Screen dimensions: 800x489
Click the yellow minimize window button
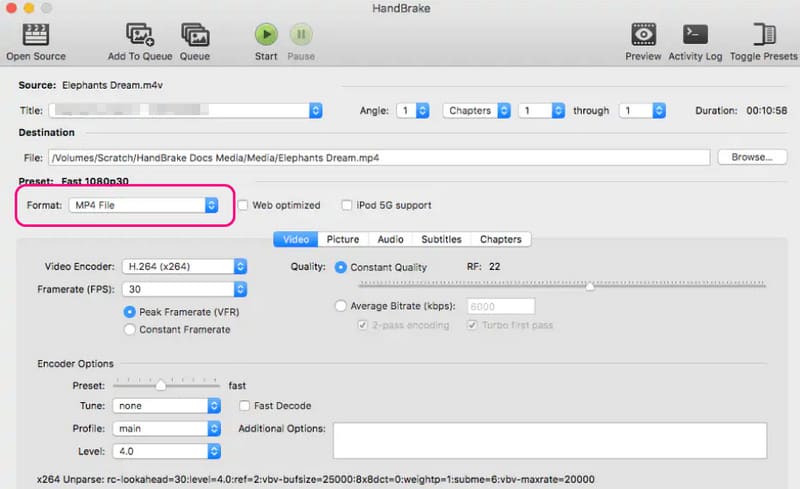click(29, 7)
